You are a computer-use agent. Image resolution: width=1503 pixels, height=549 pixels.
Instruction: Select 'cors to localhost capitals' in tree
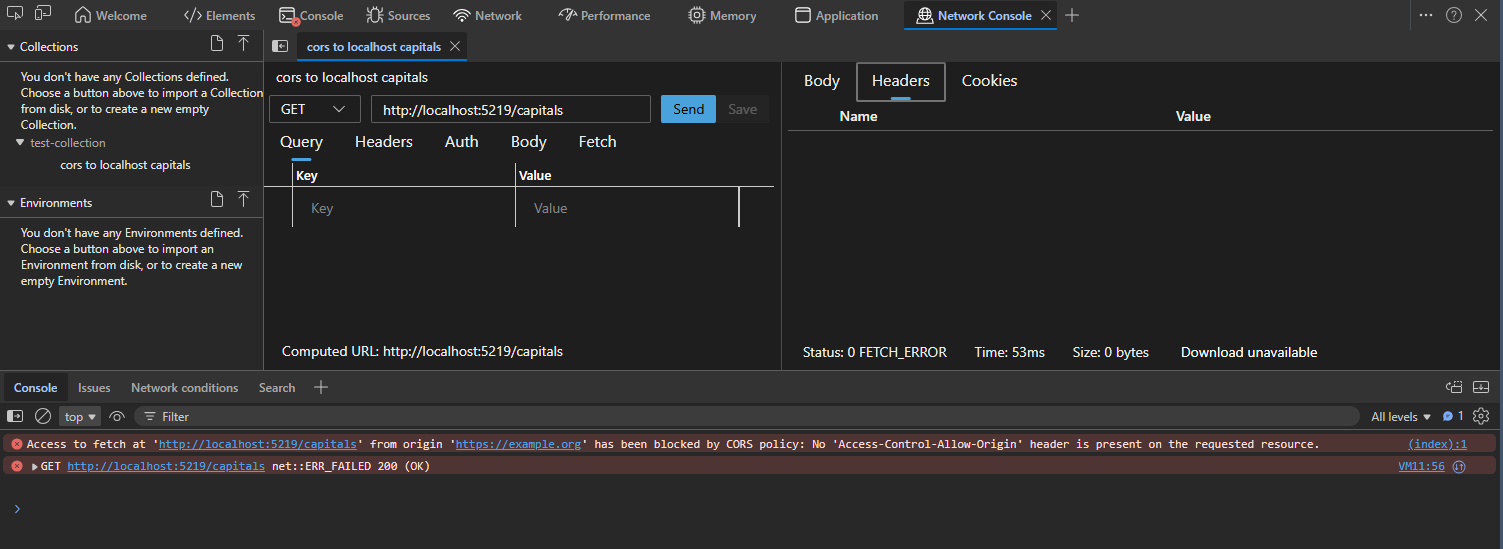point(125,165)
